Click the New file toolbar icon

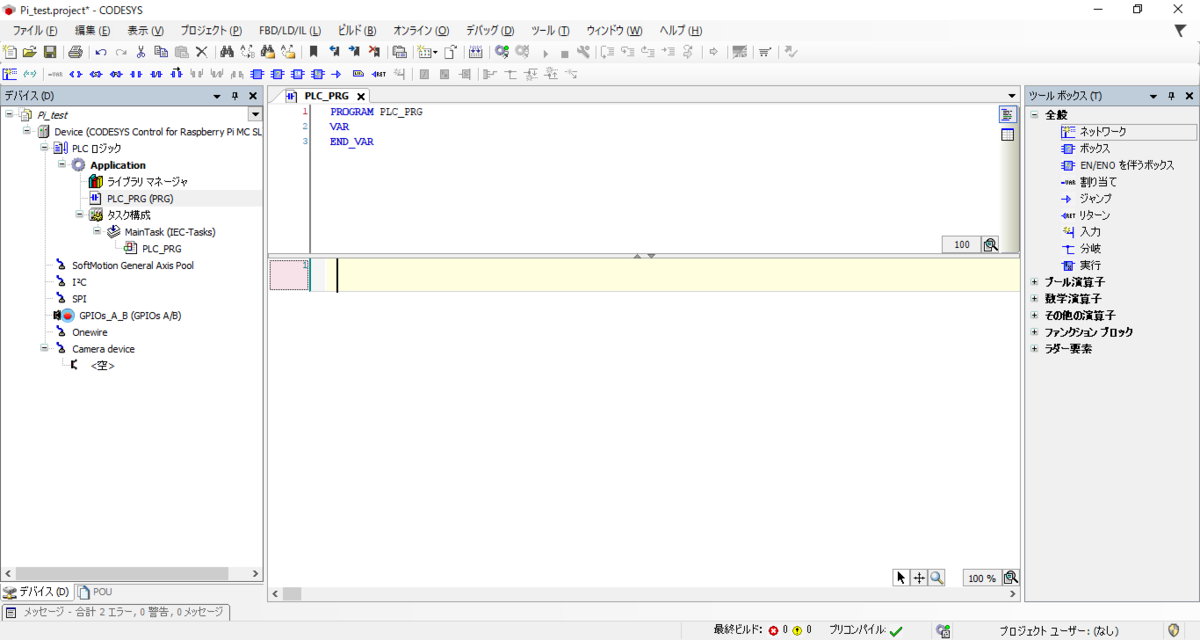click(10, 52)
